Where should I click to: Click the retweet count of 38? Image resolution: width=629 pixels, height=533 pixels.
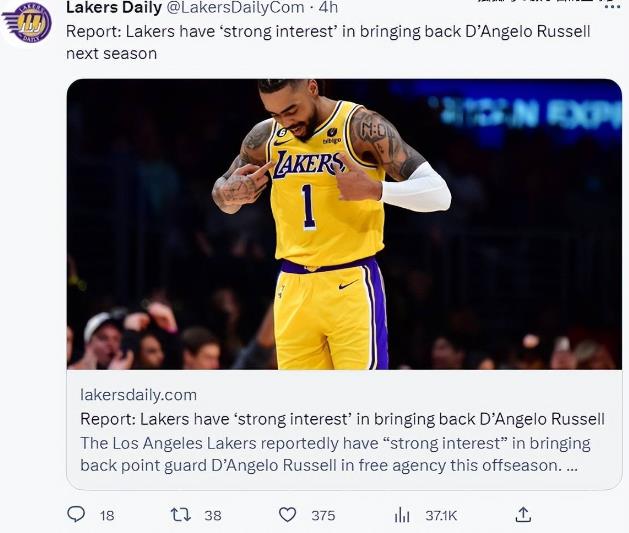(212, 515)
